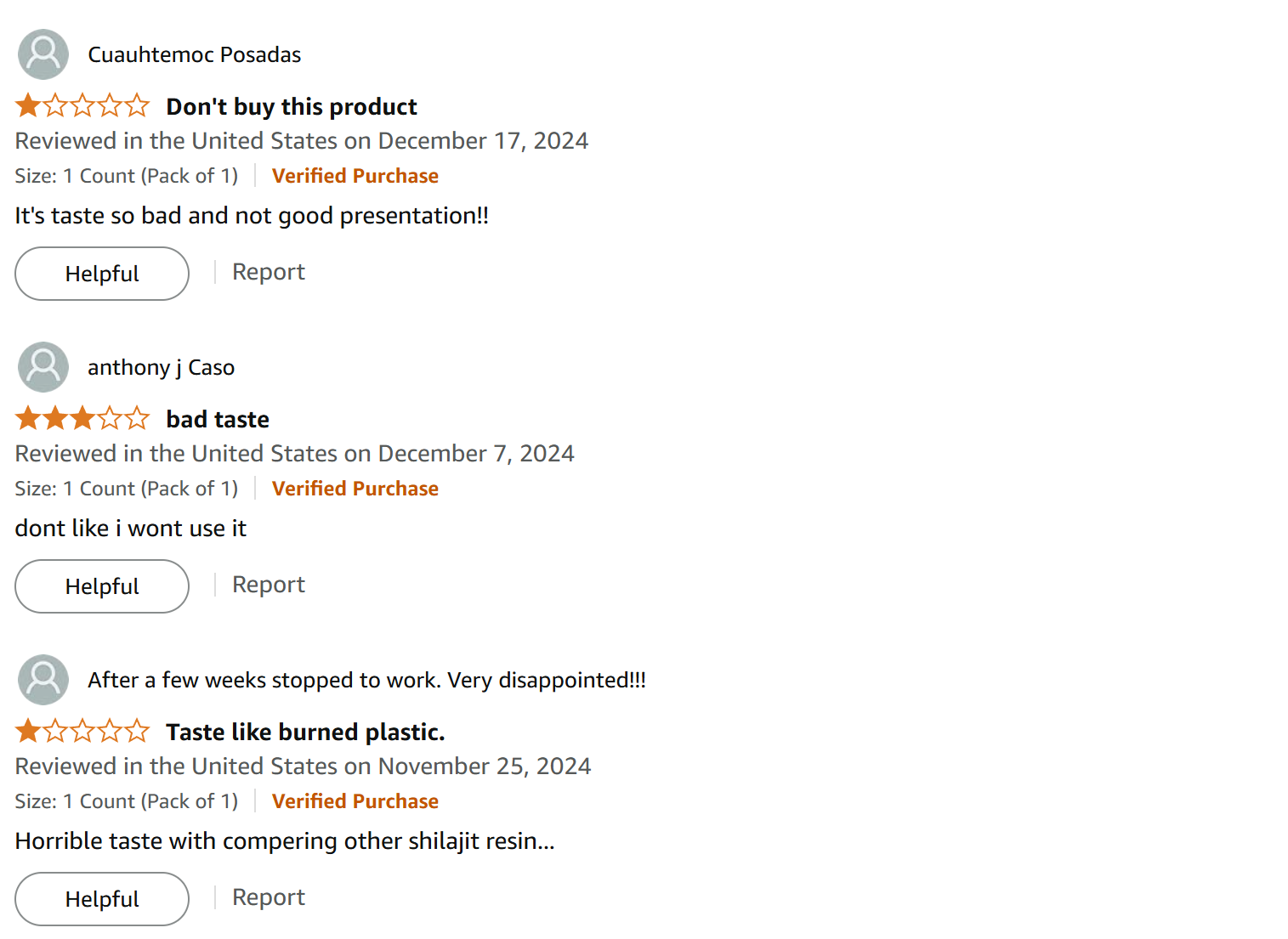Screen dimensions: 1288x939
Task: Click the avatar beside 'After a few weeks' reviewer
Action: pos(43,680)
